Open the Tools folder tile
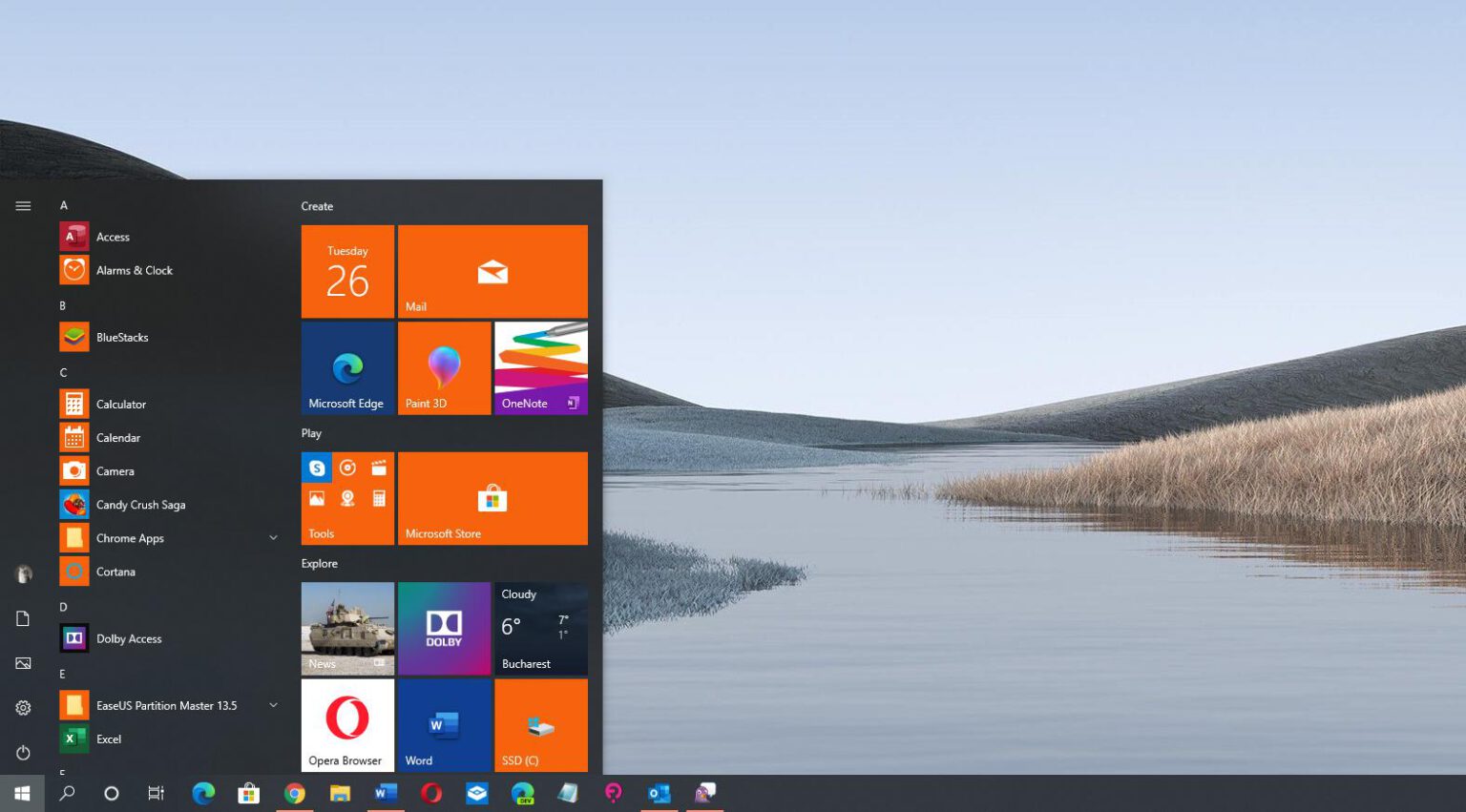Image resolution: width=1466 pixels, height=812 pixels. (x=347, y=498)
